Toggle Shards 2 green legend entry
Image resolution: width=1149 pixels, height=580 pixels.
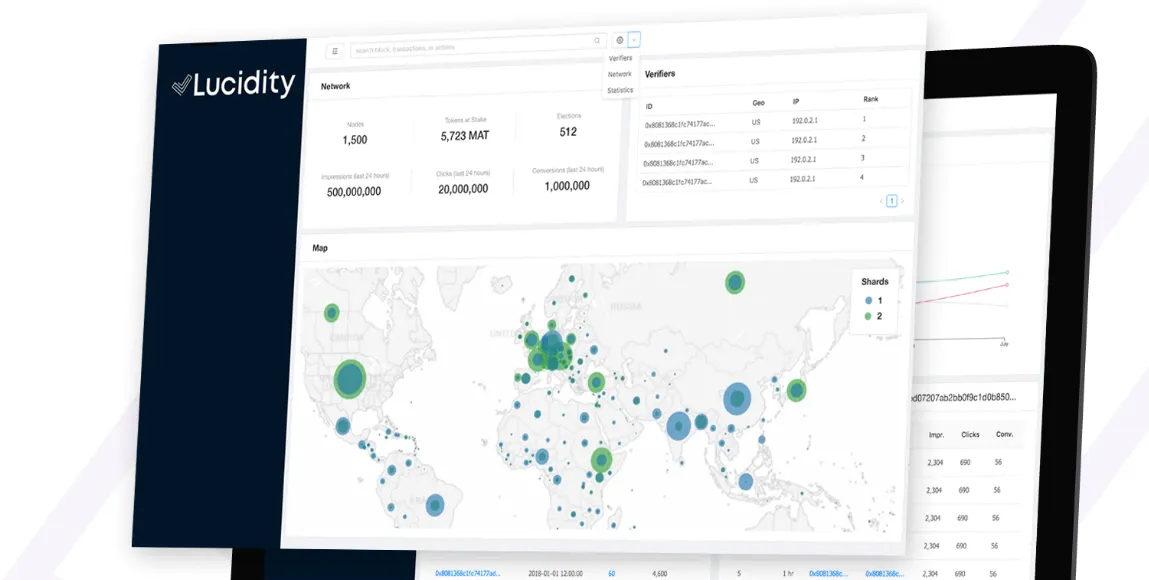tap(873, 316)
